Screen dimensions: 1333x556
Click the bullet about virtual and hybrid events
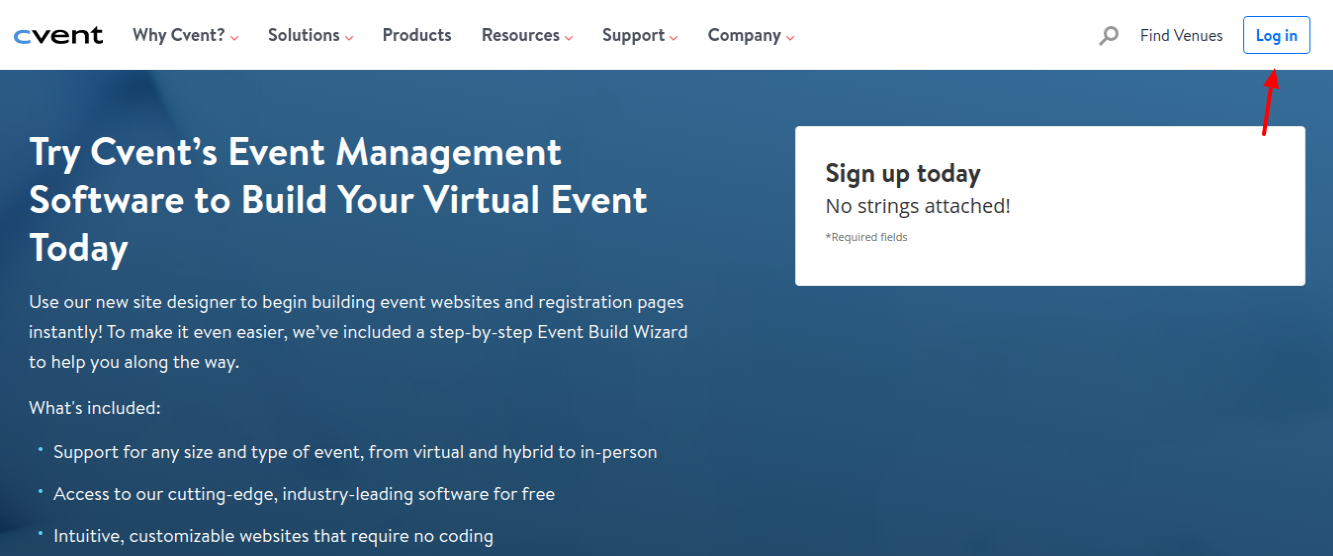(x=355, y=452)
